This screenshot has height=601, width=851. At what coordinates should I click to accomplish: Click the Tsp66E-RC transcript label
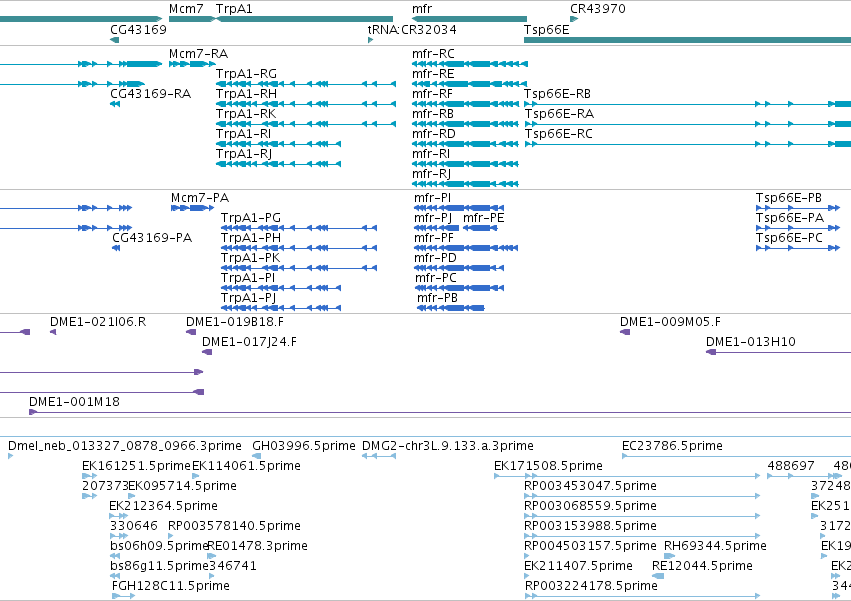click(x=558, y=134)
